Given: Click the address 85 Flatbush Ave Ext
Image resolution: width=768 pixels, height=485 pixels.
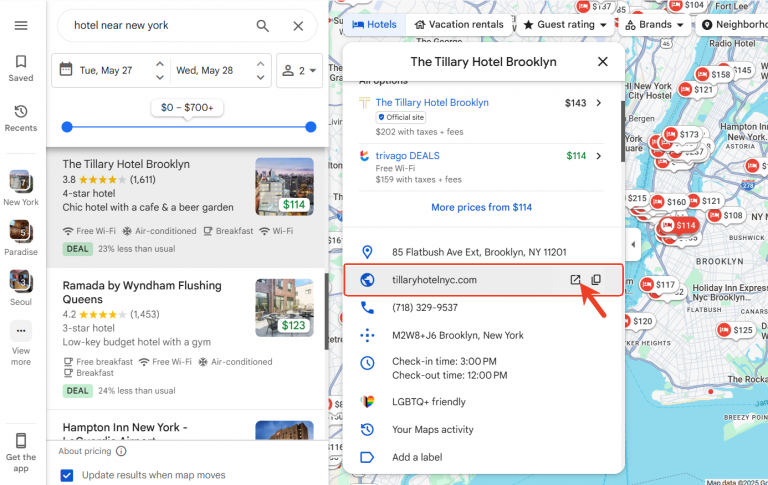Looking at the screenshot, I should pyautogui.click(x=479, y=252).
